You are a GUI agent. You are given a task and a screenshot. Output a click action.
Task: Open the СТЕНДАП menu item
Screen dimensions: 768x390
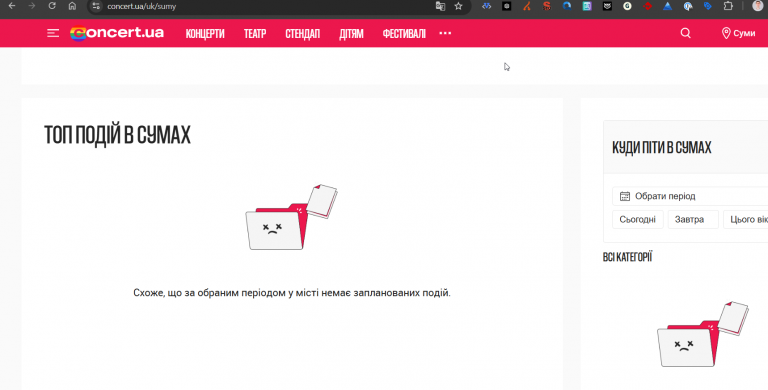302,33
